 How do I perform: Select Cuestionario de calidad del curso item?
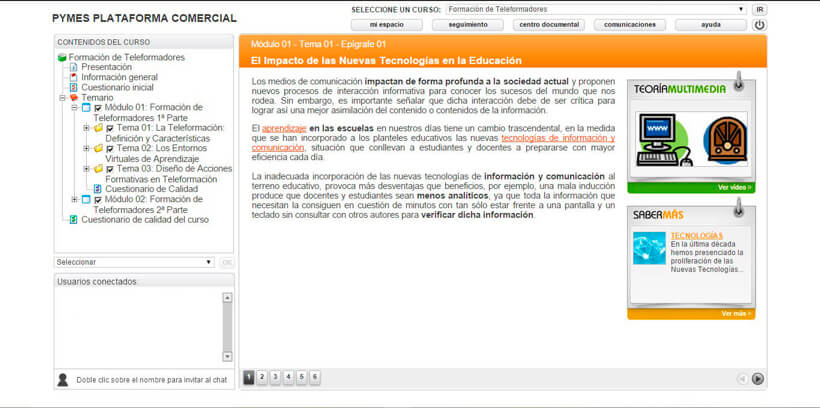[145, 220]
